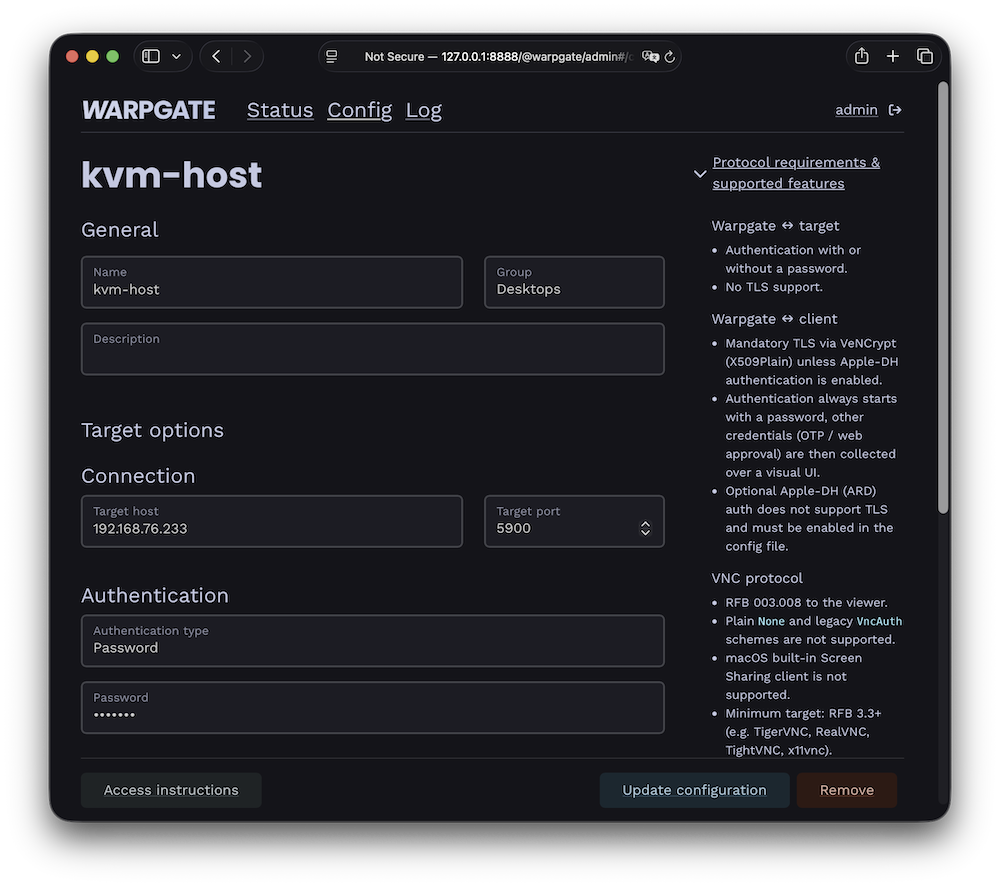This screenshot has height=887, width=1000.
Task: Click the 'VNC protocol' heading
Action: click(x=757, y=578)
